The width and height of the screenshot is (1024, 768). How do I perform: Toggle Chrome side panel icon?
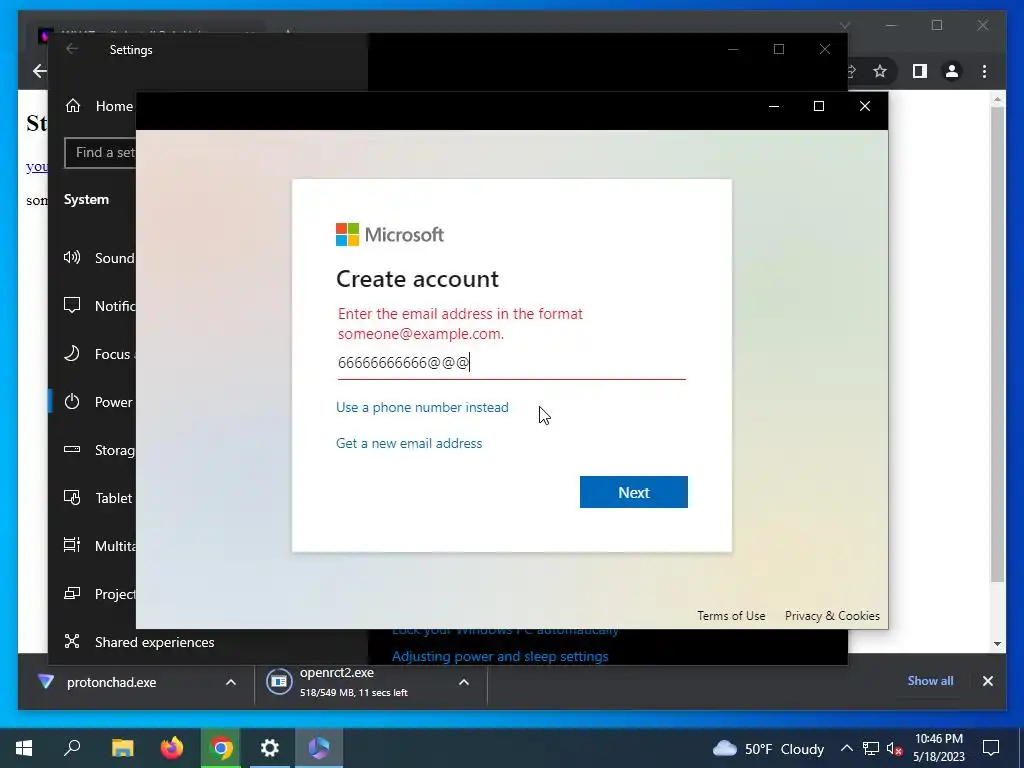click(x=920, y=71)
